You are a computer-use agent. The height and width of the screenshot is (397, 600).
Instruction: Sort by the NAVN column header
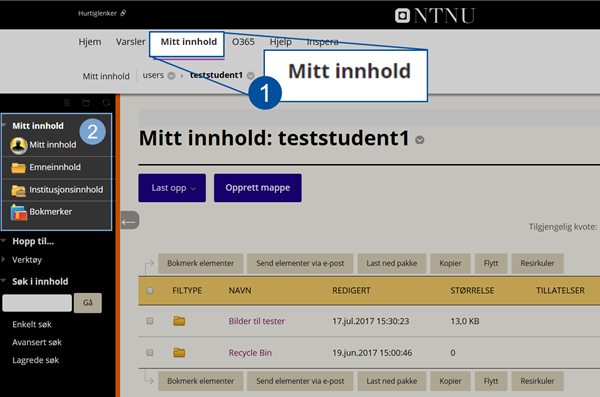240,291
